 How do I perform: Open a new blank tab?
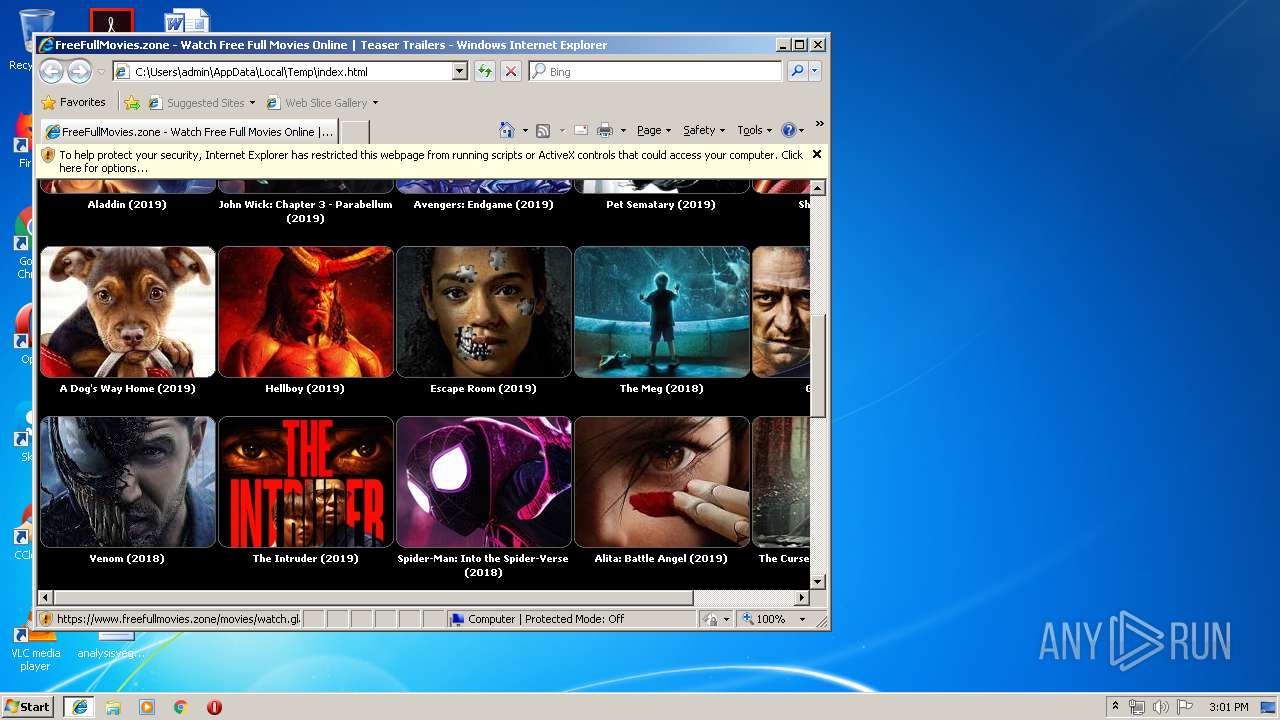pos(354,131)
